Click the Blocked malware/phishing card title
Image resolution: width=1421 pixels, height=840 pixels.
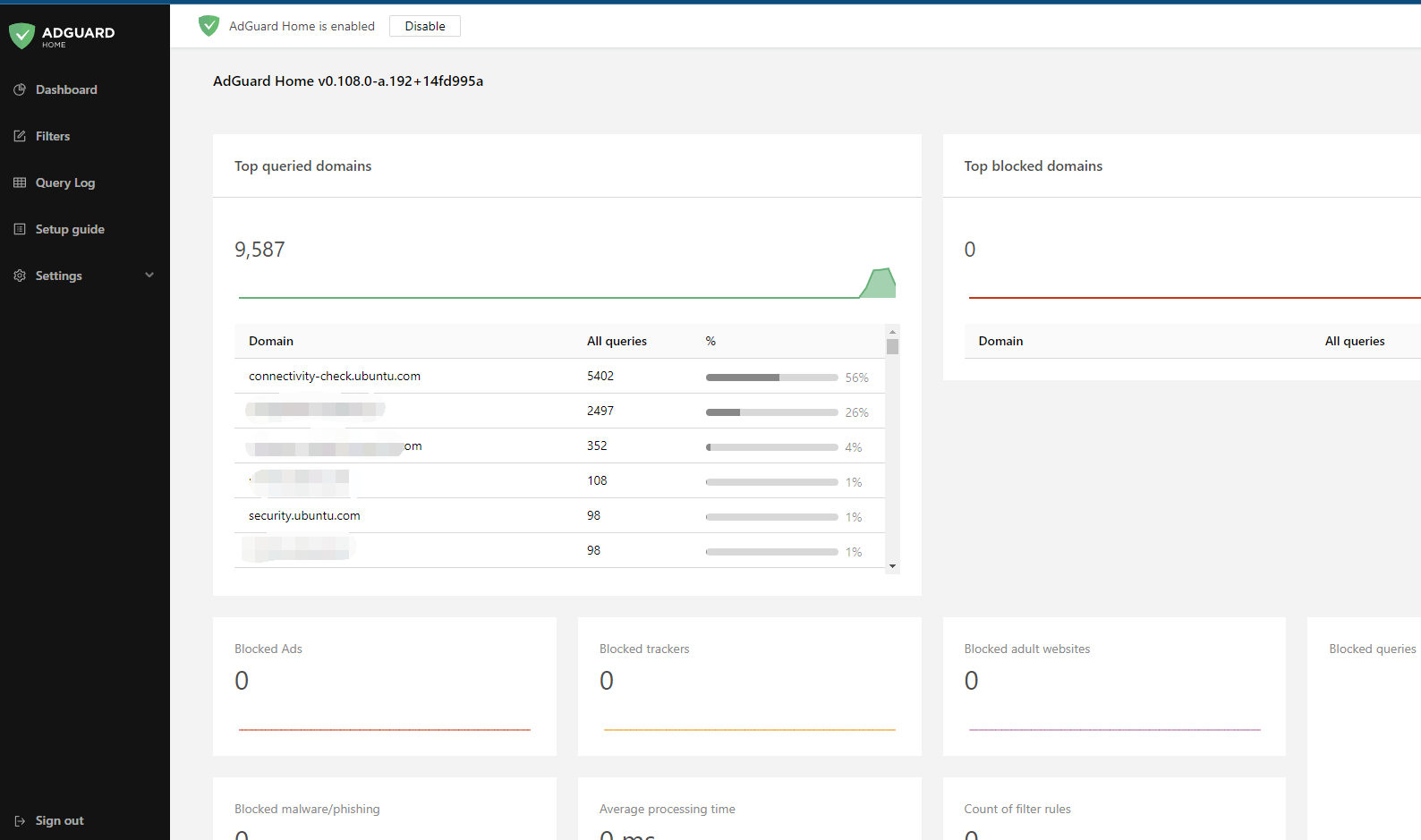(x=307, y=809)
